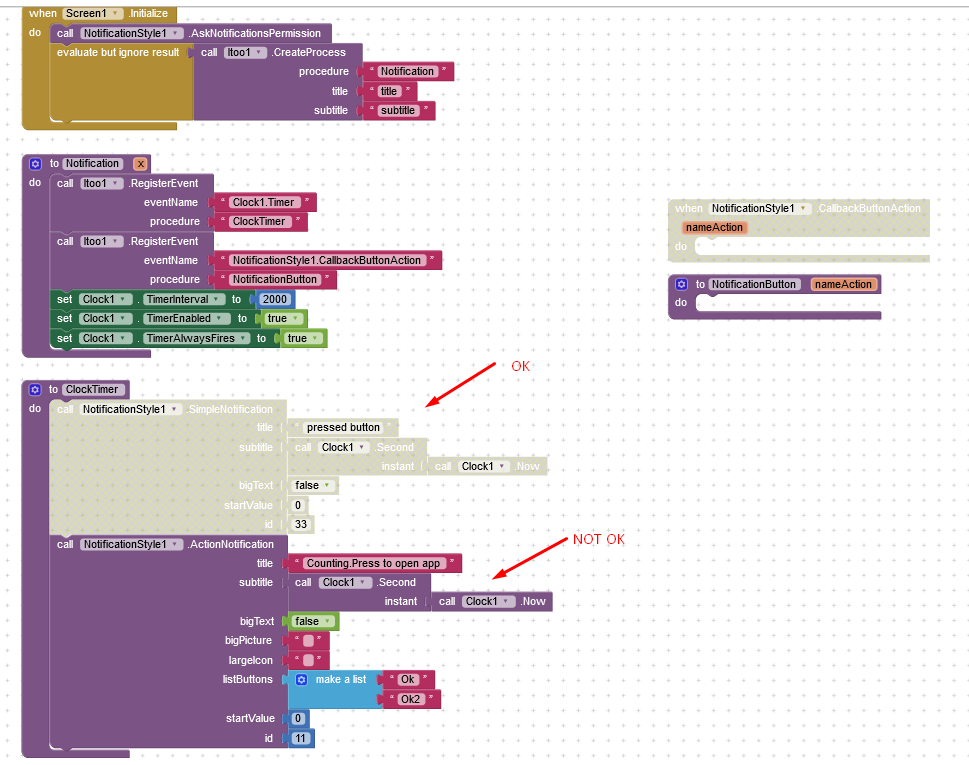Toggle the true value for TimerEnabled
The image size is (969, 765).
click(282, 319)
